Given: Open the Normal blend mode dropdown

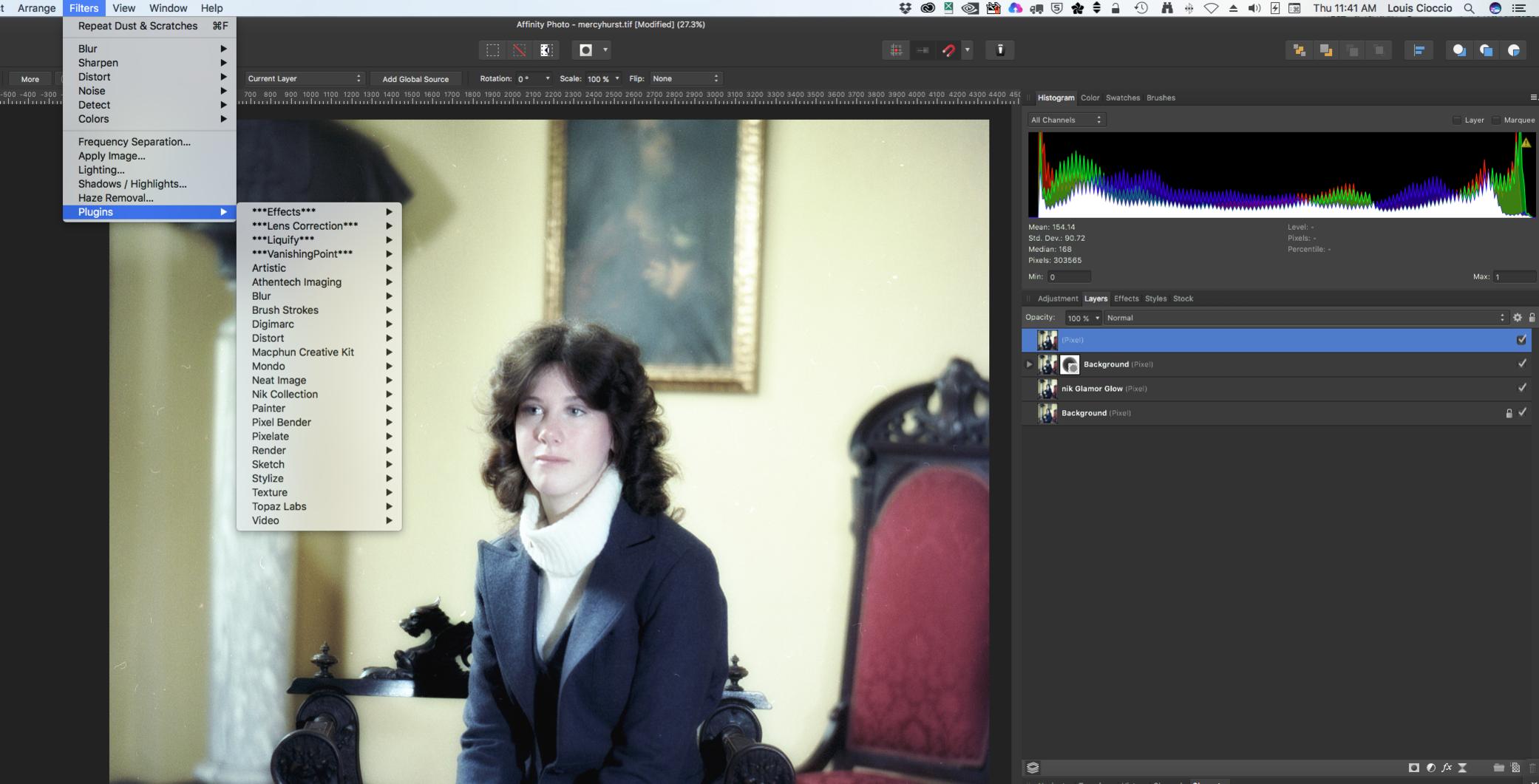Looking at the screenshot, I should 1305,318.
